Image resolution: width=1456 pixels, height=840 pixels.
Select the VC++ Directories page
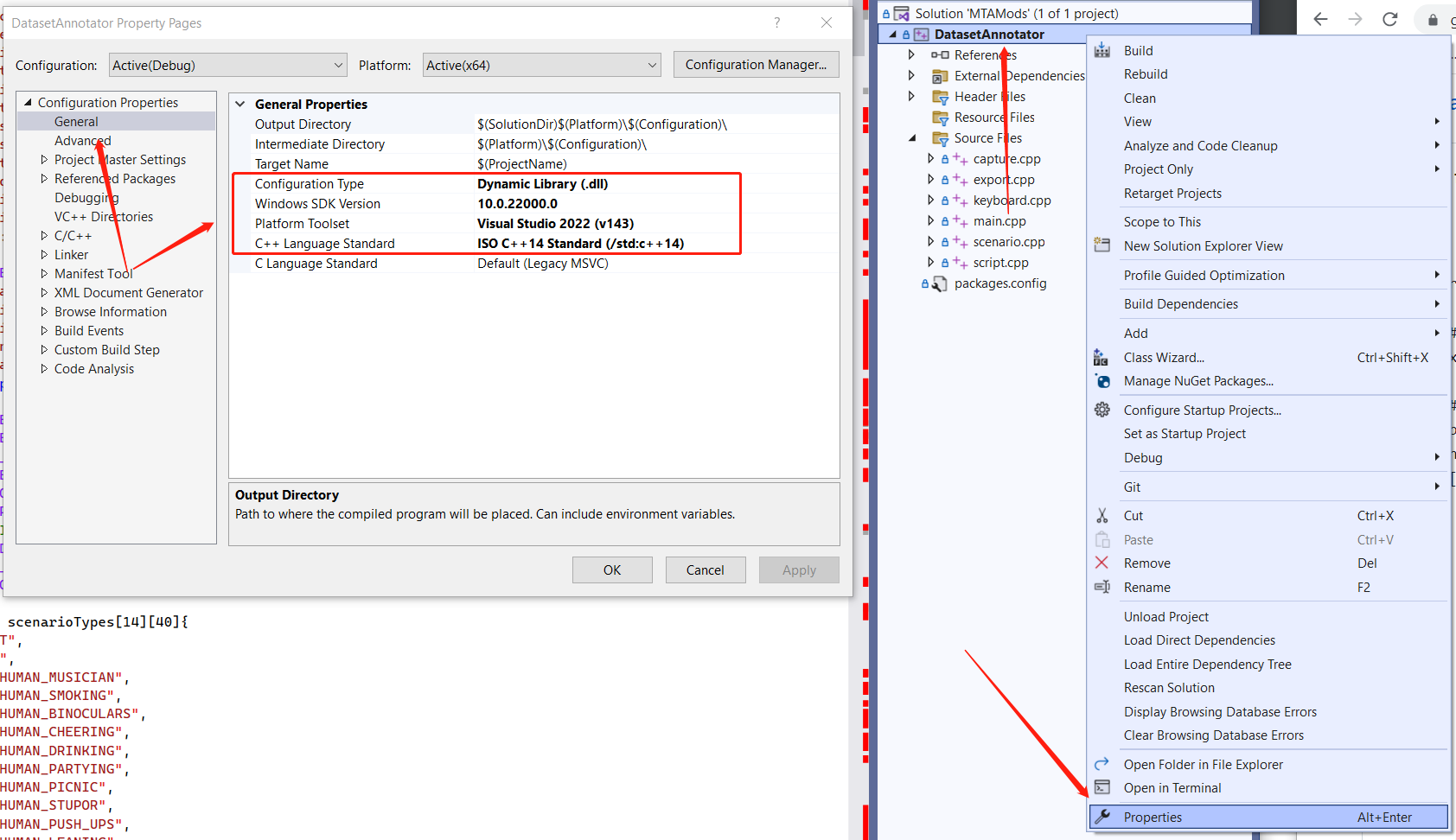104,216
